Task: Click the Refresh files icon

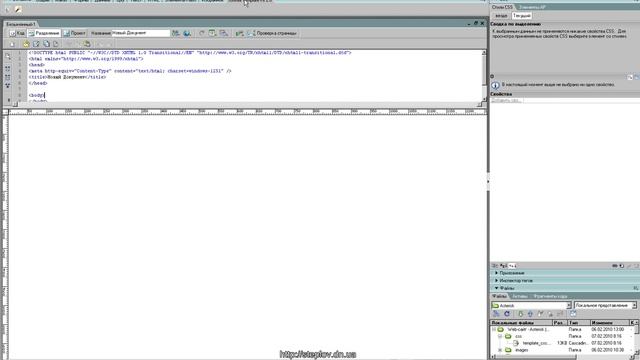Action: [507, 314]
